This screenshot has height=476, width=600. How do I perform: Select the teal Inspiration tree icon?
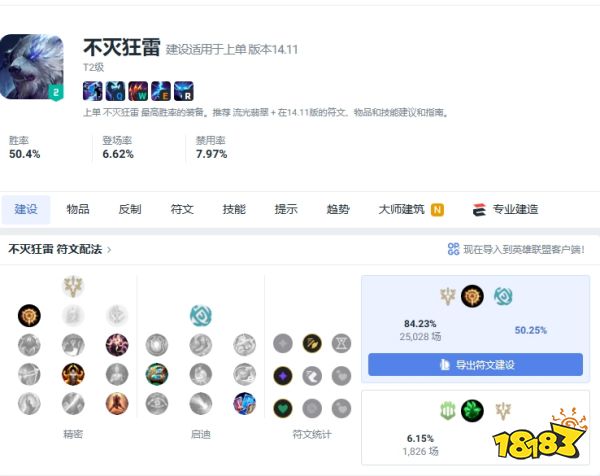click(x=201, y=315)
